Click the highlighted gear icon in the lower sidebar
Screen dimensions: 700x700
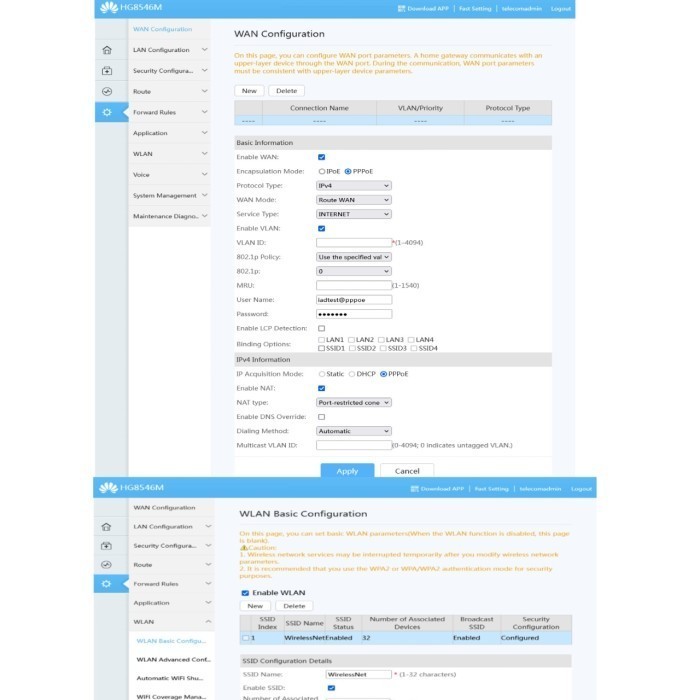point(107,585)
